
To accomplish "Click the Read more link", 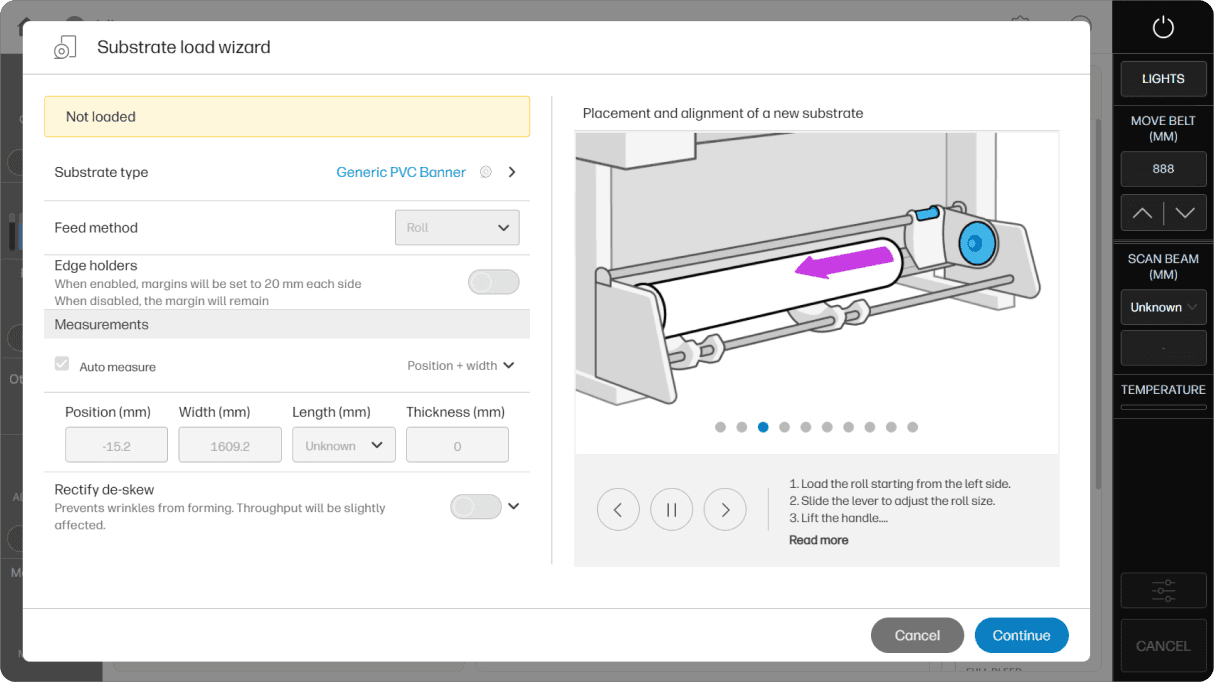I will click(x=818, y=539).
